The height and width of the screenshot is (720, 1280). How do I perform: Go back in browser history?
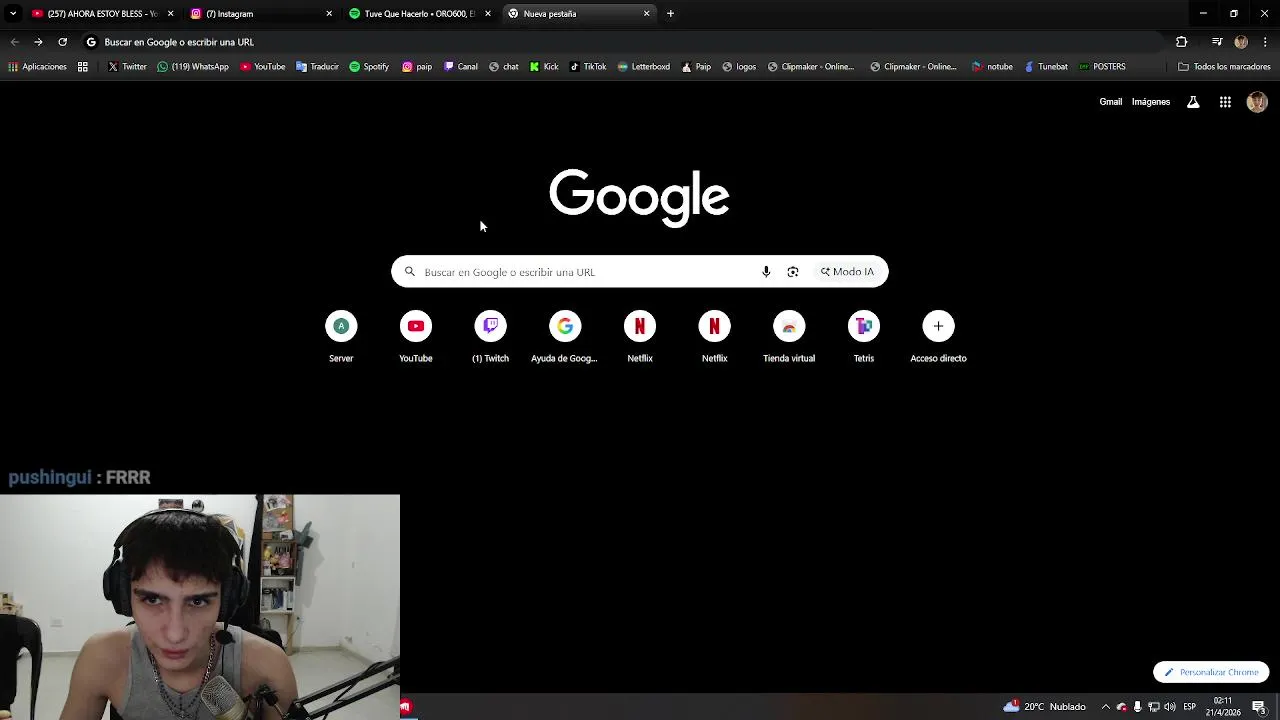click(14, 42)
